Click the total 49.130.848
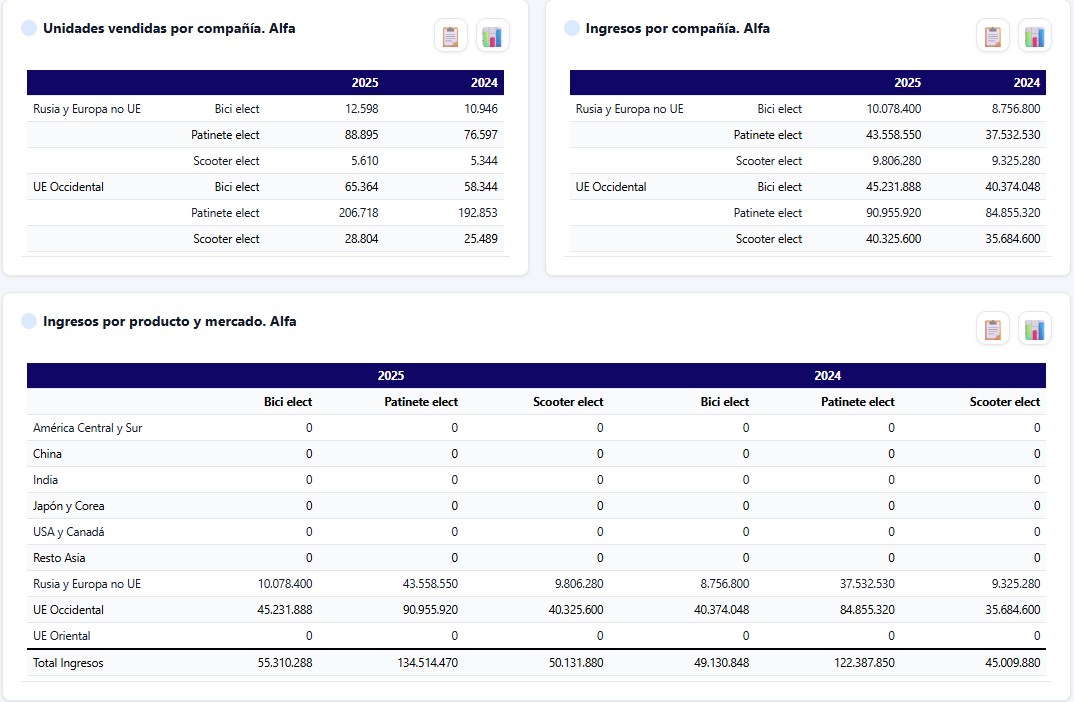The height and width of the screenshot is (702, 1074). [x=721, y=663]
